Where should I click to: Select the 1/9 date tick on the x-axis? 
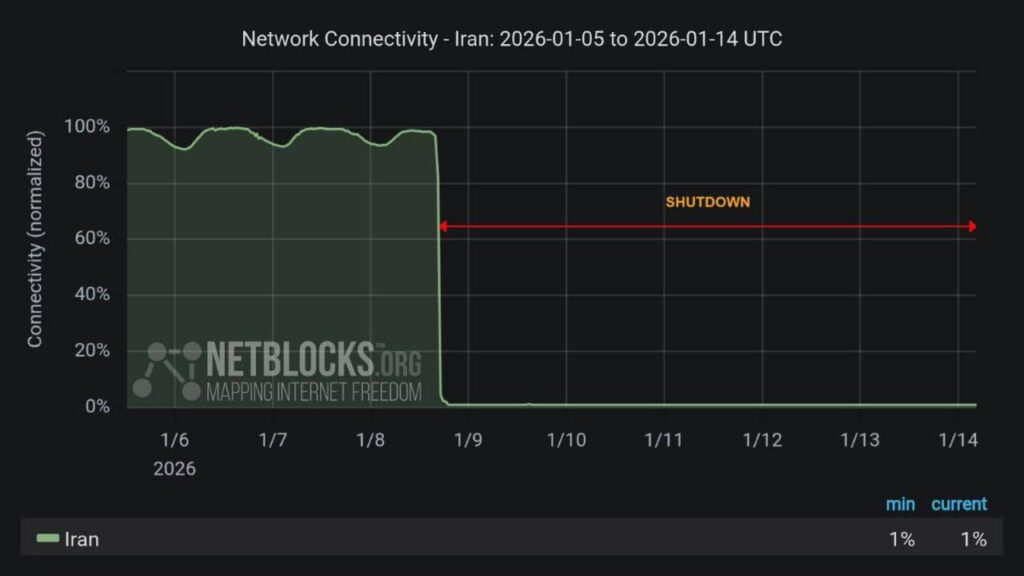[468, 440]
